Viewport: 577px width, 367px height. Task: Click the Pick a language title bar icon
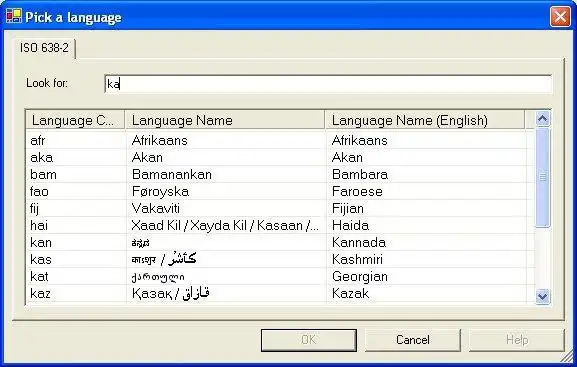[14, 16]
